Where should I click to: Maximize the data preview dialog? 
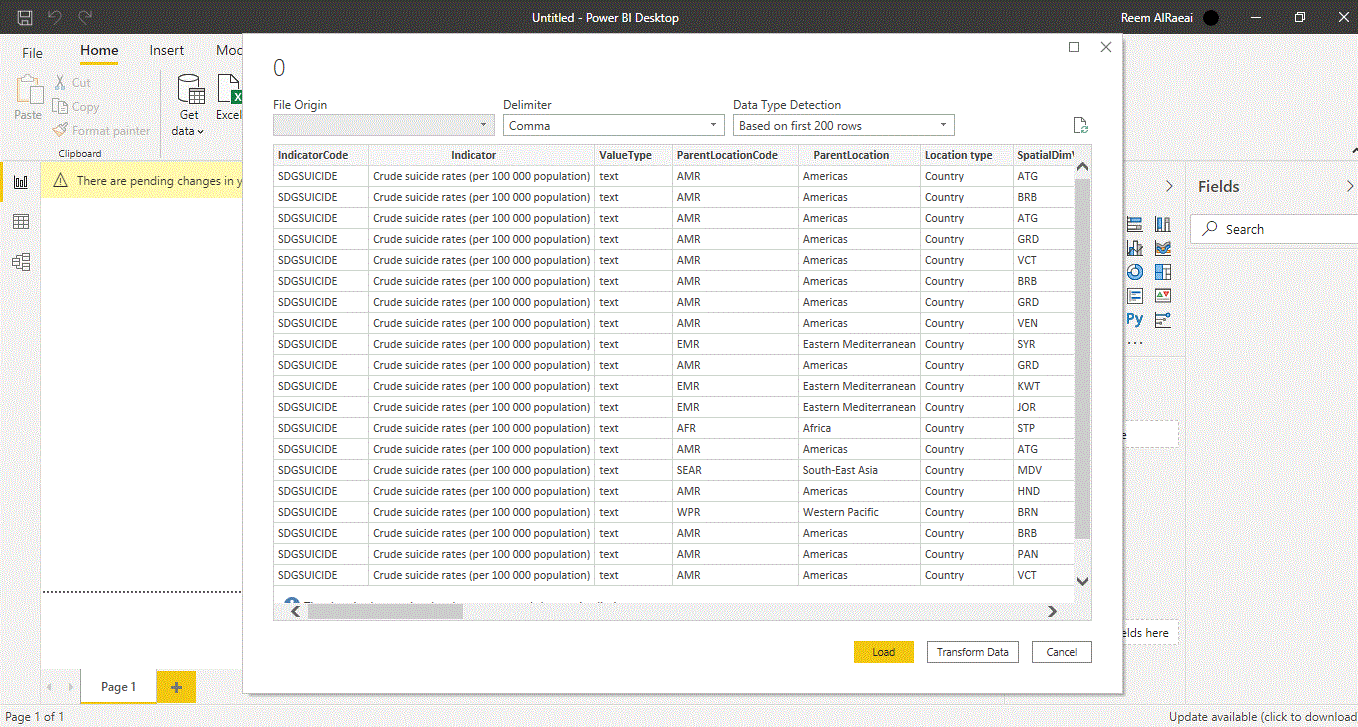pyautogui.click(x=1074, y=47)
